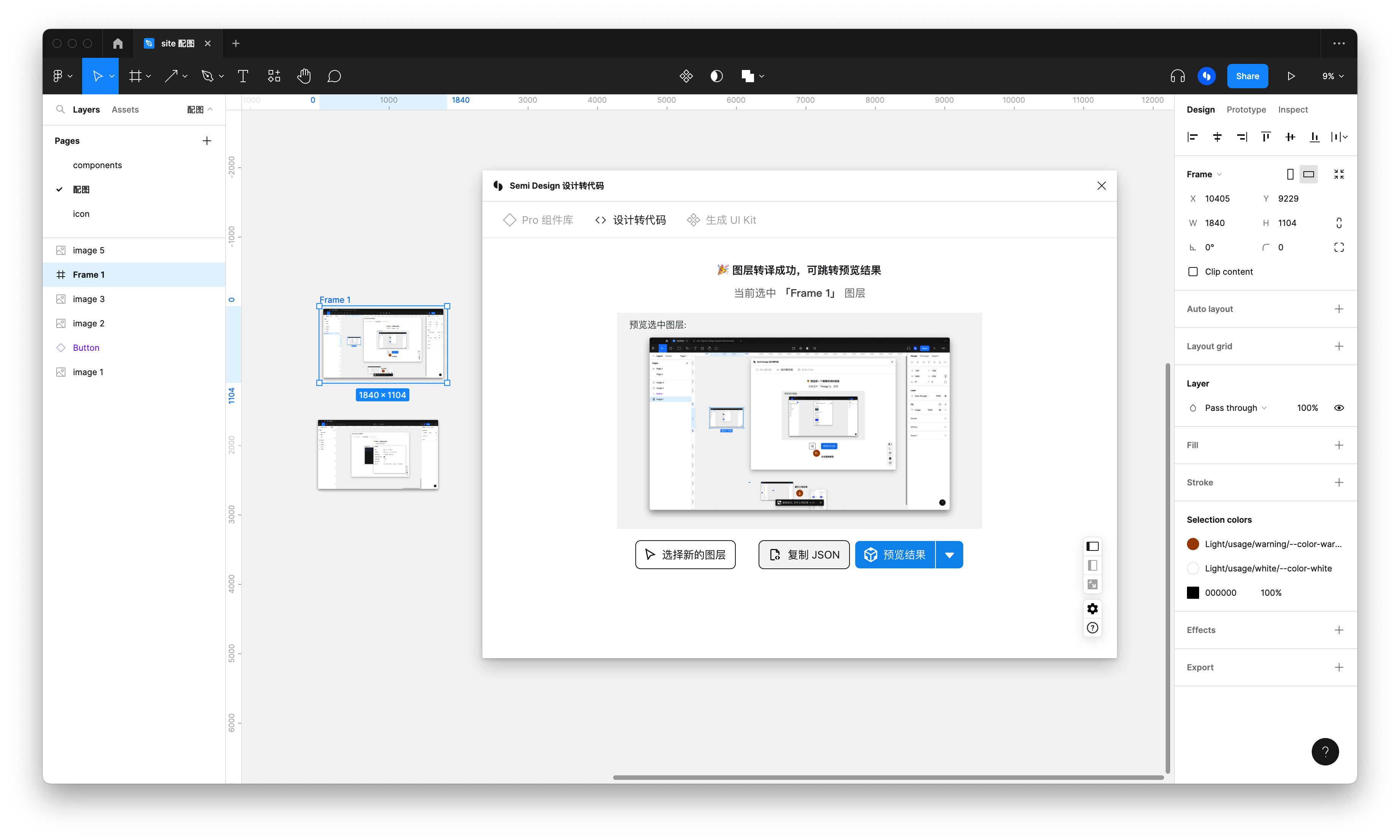This screenshot has width=1400, height=840.
Task: Open dropdown arrow beside 预览结果 button
Action: click(949, 555)
